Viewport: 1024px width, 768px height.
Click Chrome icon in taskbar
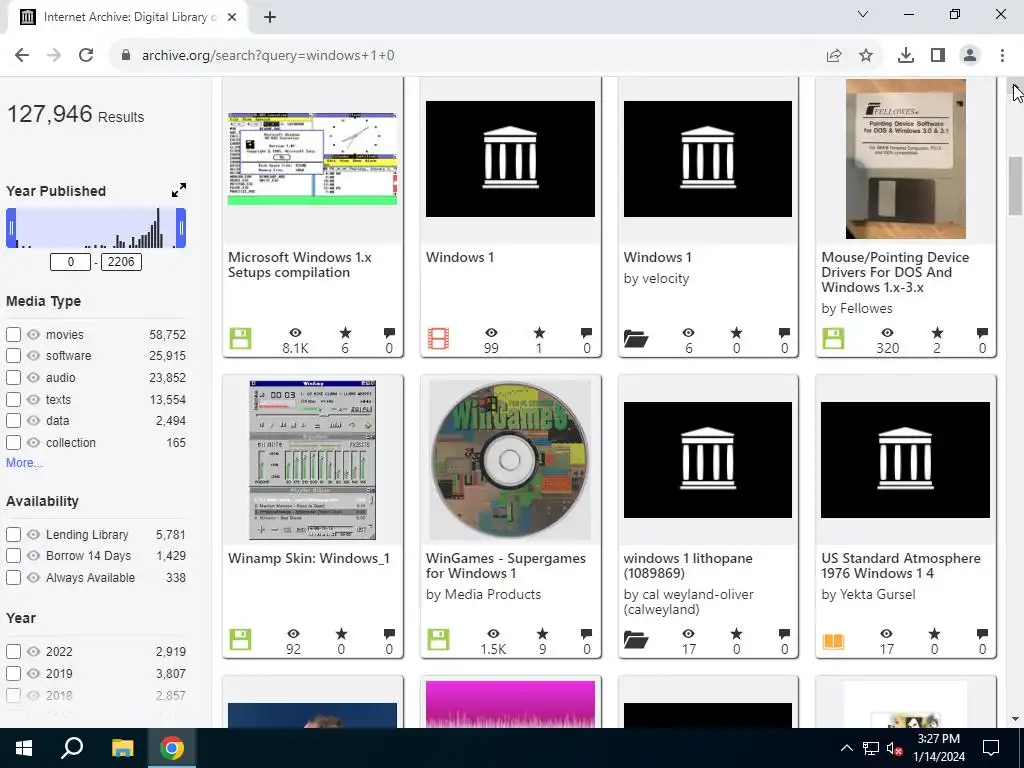(x=172, y=748)
